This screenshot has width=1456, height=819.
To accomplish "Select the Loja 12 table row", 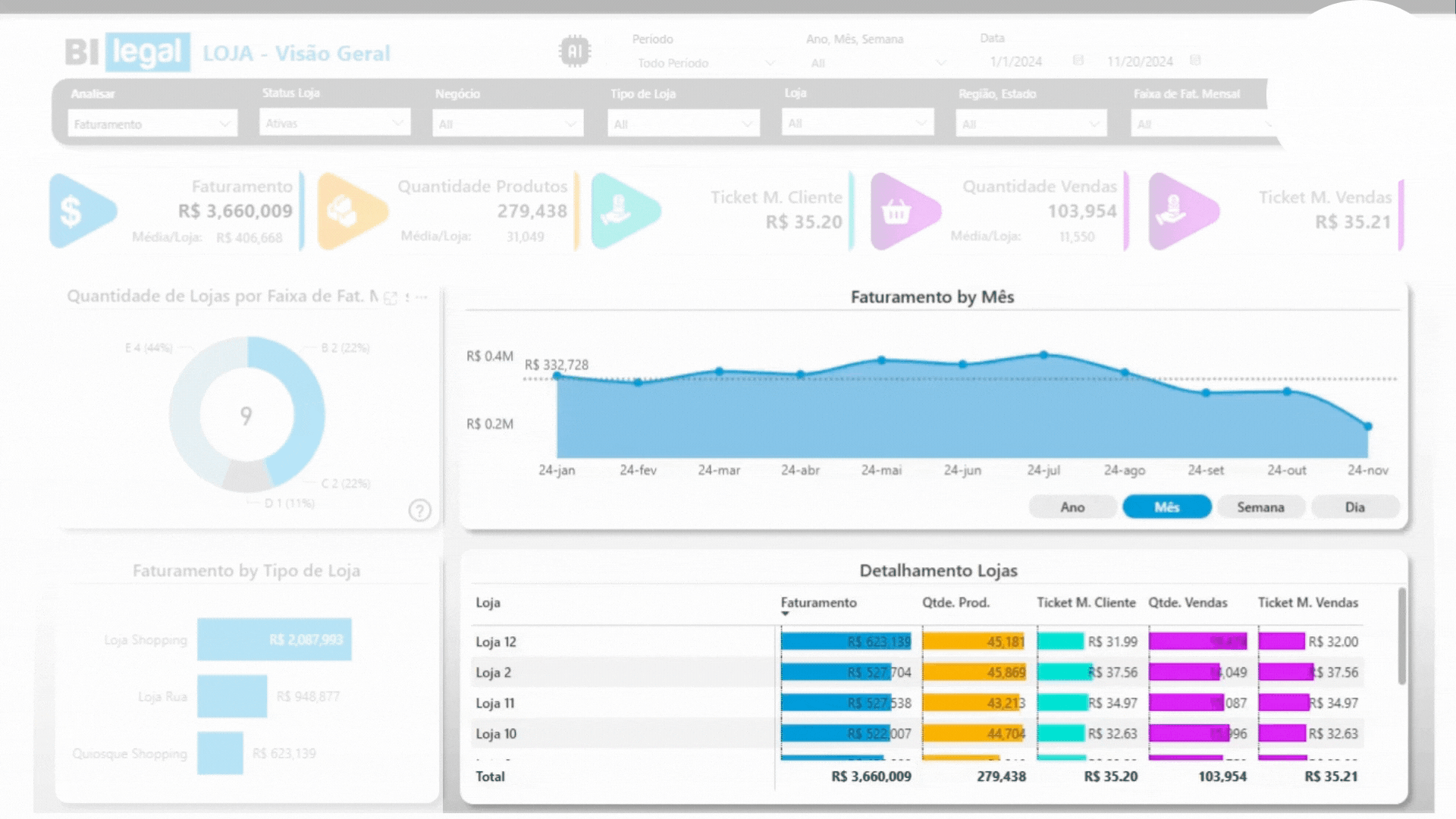I will [496, 642].
